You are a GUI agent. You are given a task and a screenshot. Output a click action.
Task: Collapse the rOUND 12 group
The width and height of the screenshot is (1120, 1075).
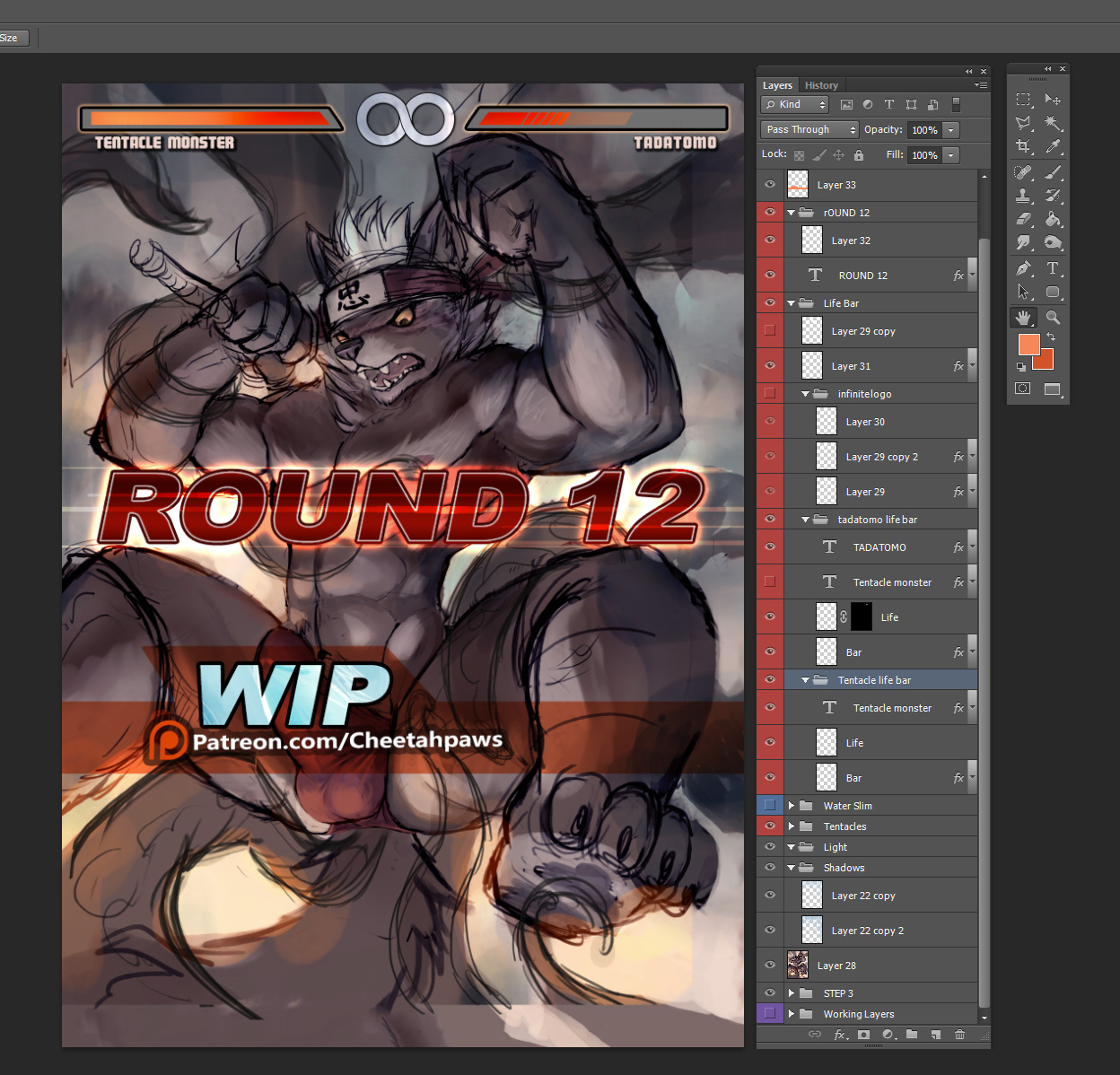[x=791, y=213]
